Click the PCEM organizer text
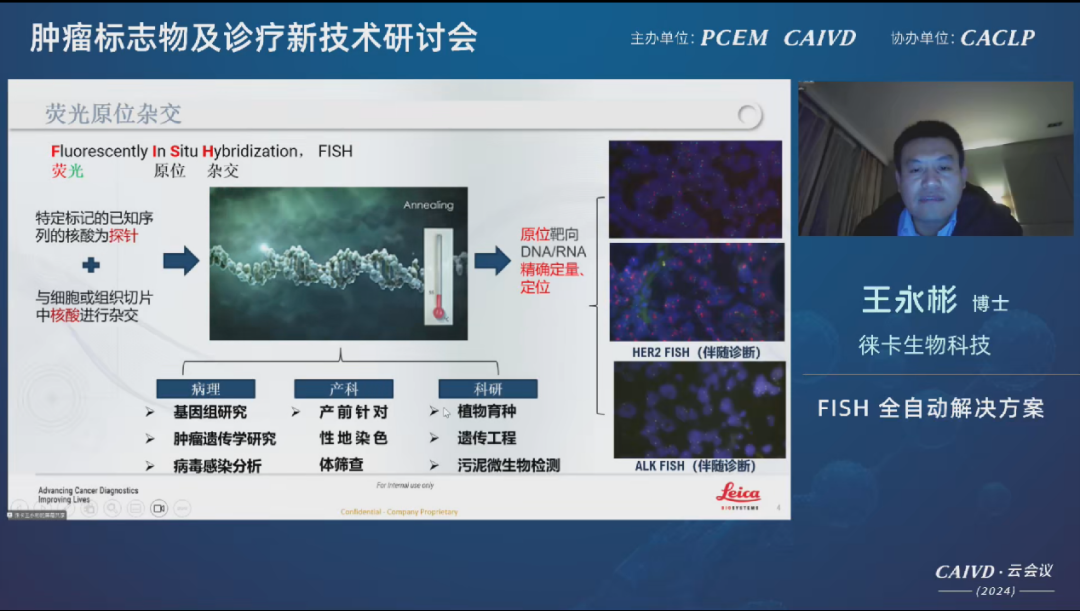The width and height of the screenshot is (1080, 611). 734,38
